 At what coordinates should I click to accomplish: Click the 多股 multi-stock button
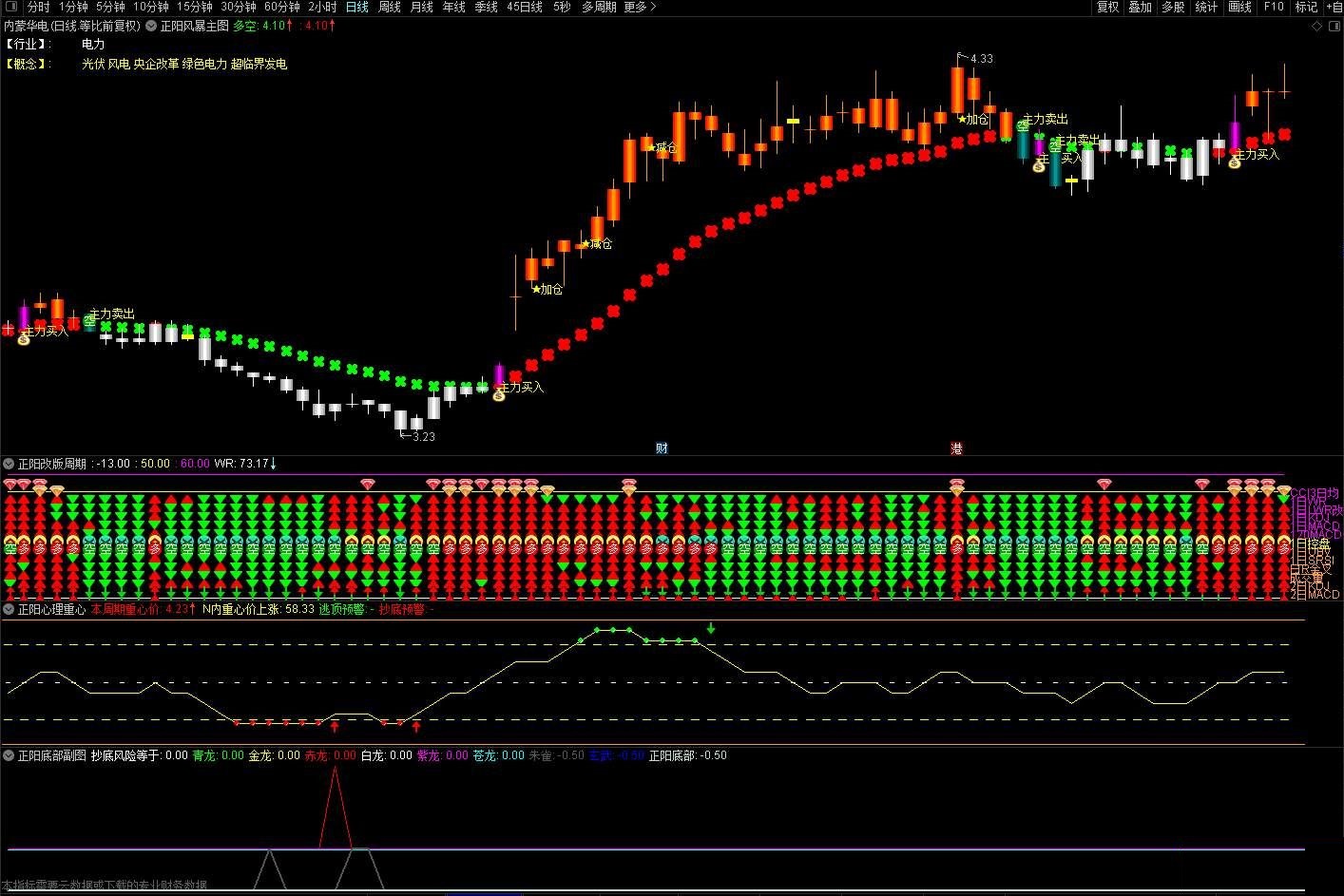point(1173,7)
